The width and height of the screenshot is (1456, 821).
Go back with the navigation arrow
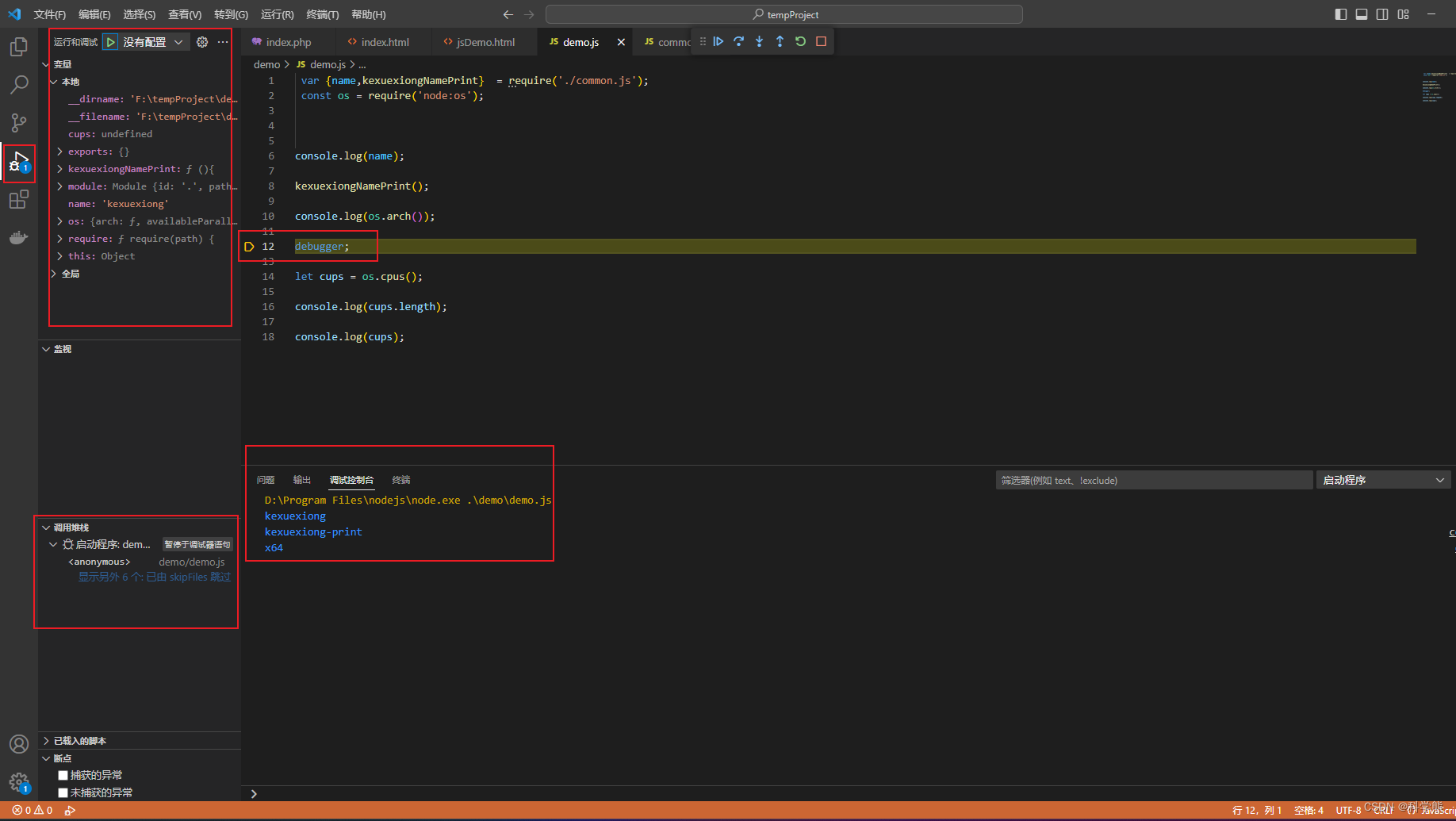pyautogui.click(x=508, y=14)
